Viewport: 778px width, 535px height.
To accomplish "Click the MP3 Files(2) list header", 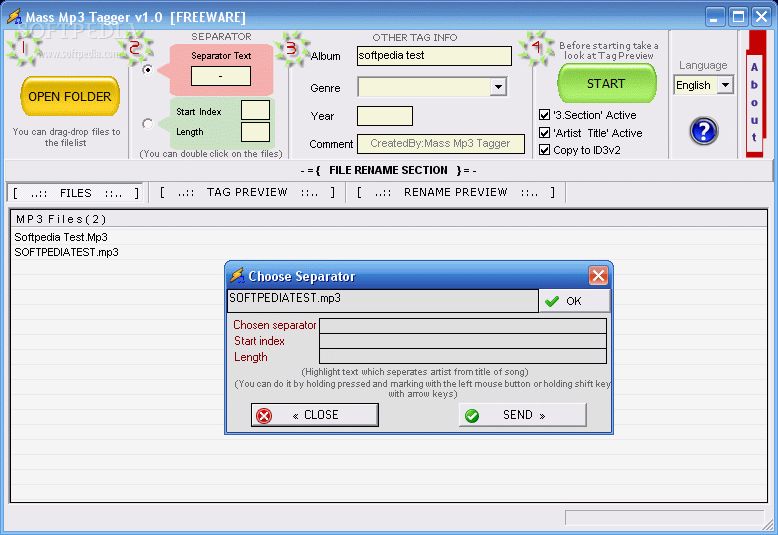I will (389, 219).
